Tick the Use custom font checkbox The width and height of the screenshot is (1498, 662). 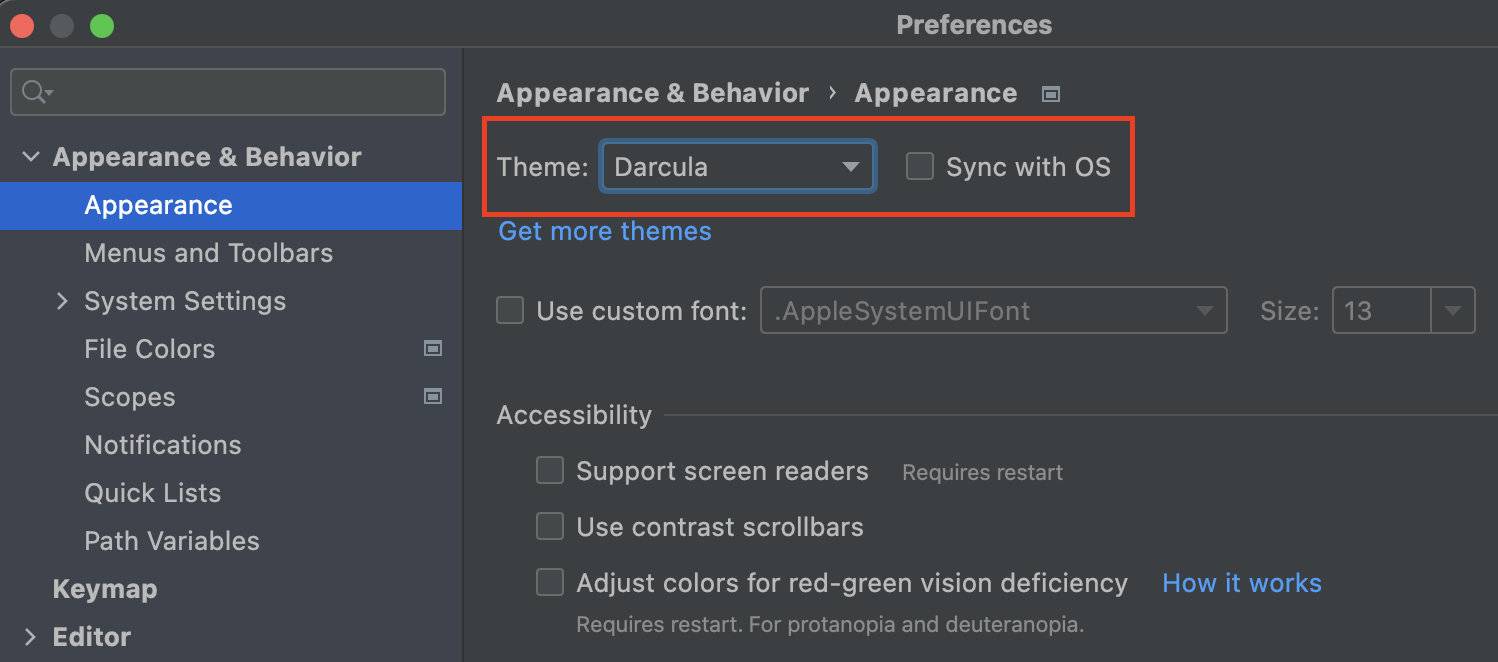click(x=510, y=310)
